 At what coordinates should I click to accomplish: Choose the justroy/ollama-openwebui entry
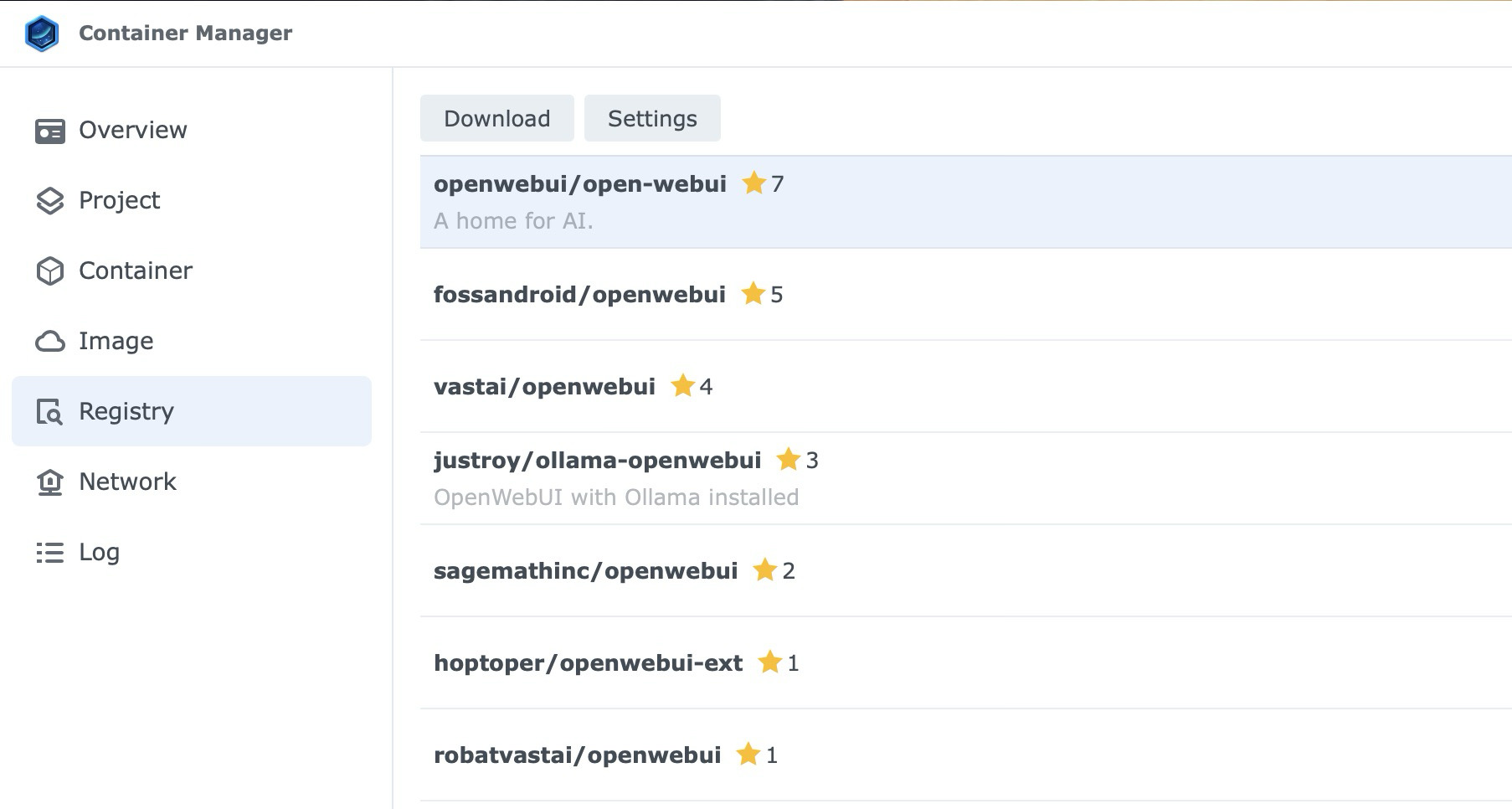[597, 460]
